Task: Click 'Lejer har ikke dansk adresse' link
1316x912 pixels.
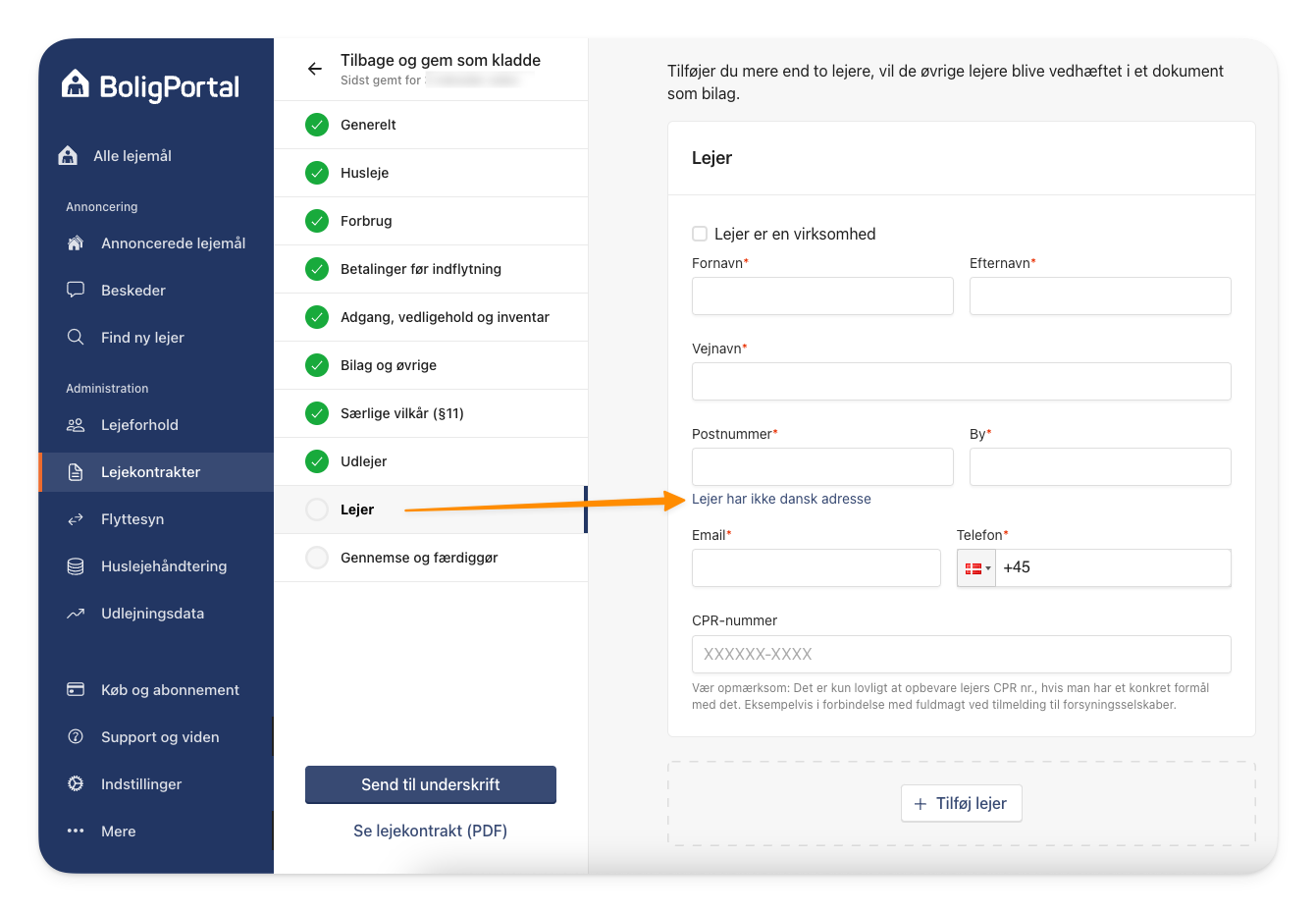Action: click(x=781, y=499)
